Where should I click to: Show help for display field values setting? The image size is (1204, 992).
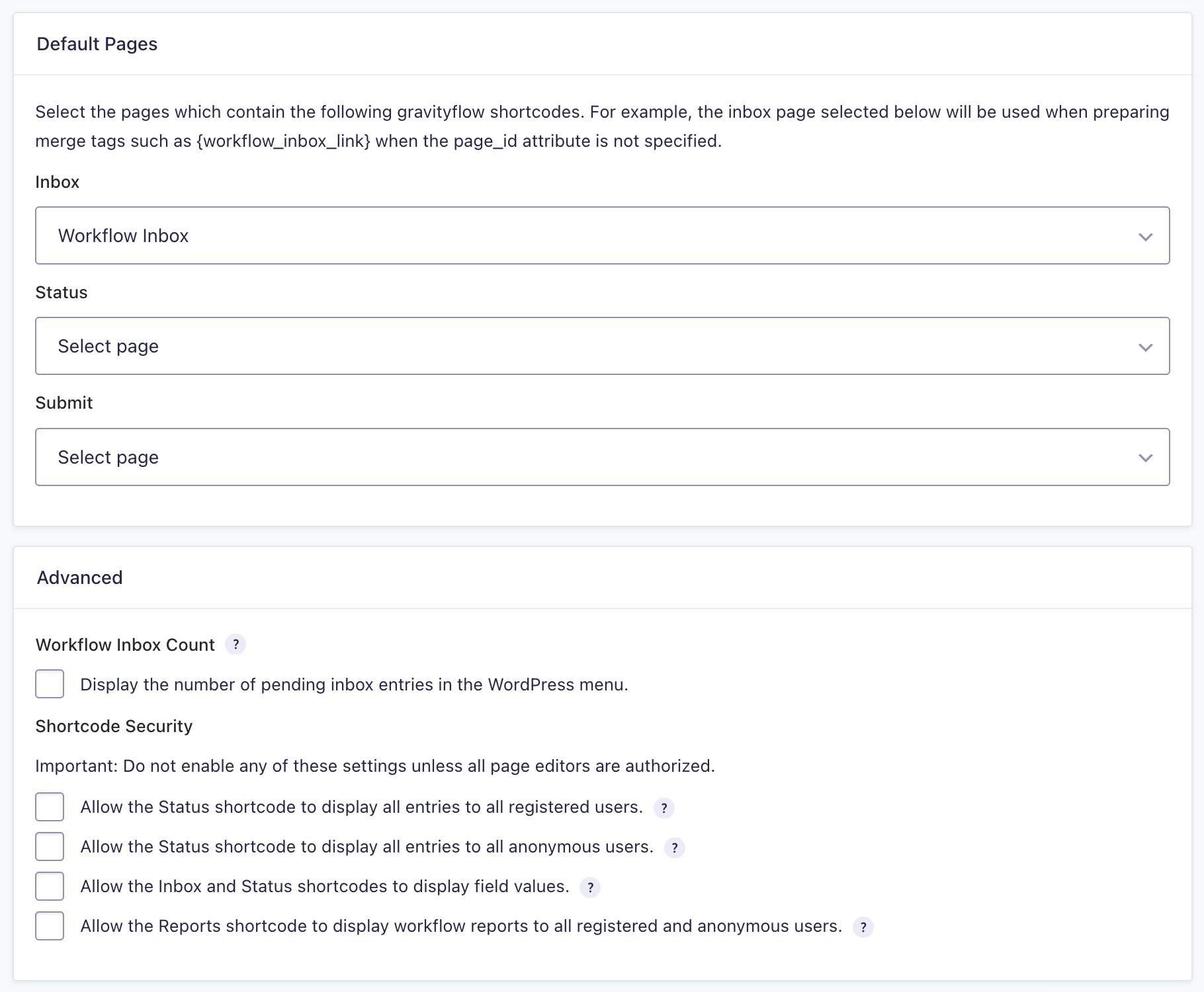590,887
